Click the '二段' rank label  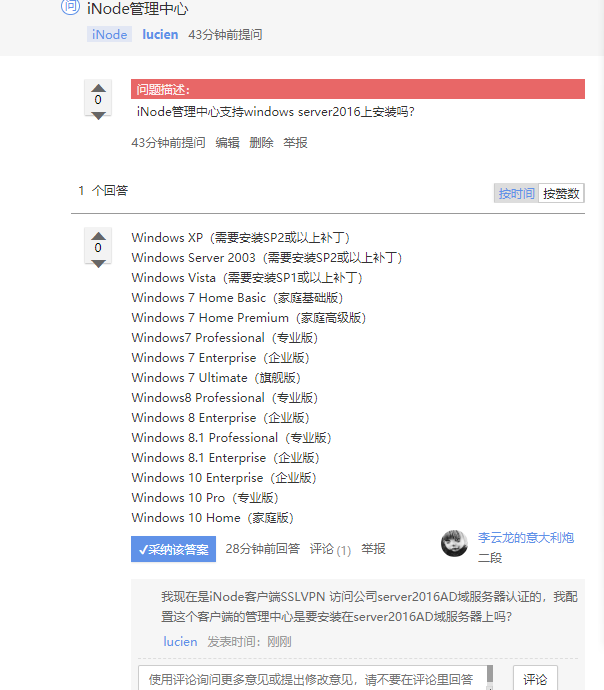[490, 558]
